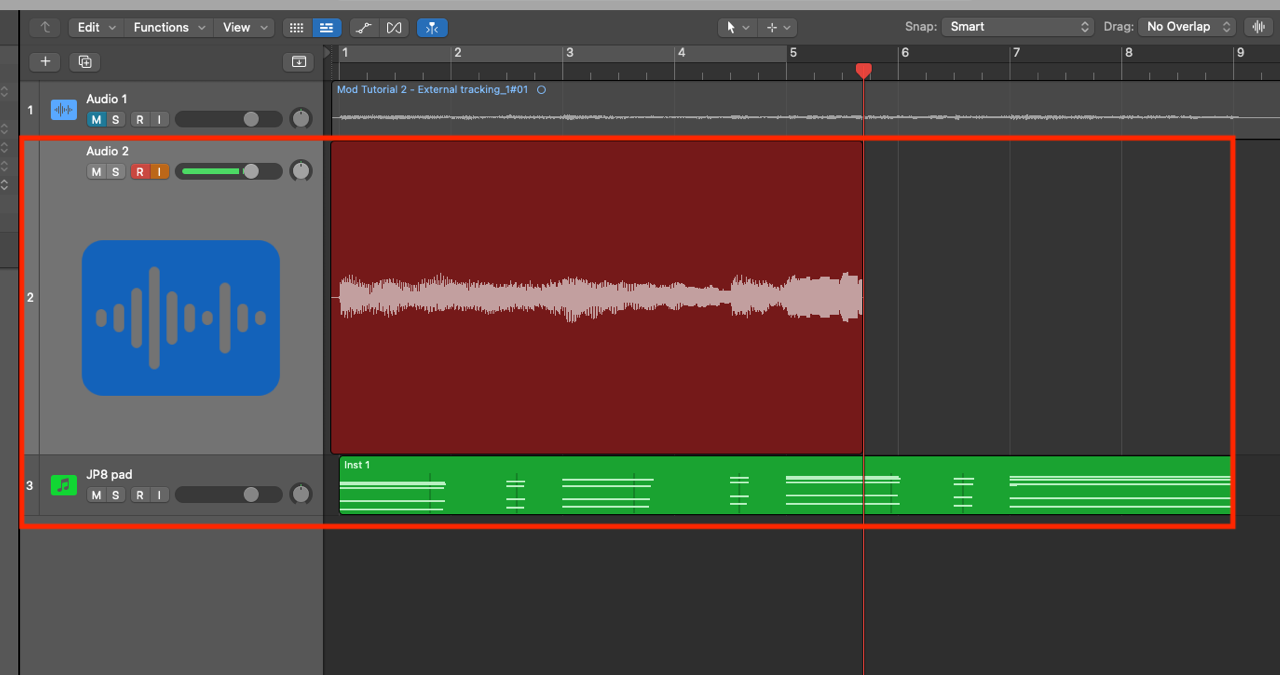The height and width of the screenshot is (675, 1280).
Task: Solo the Audio 1 track
Action: point(115,119)
